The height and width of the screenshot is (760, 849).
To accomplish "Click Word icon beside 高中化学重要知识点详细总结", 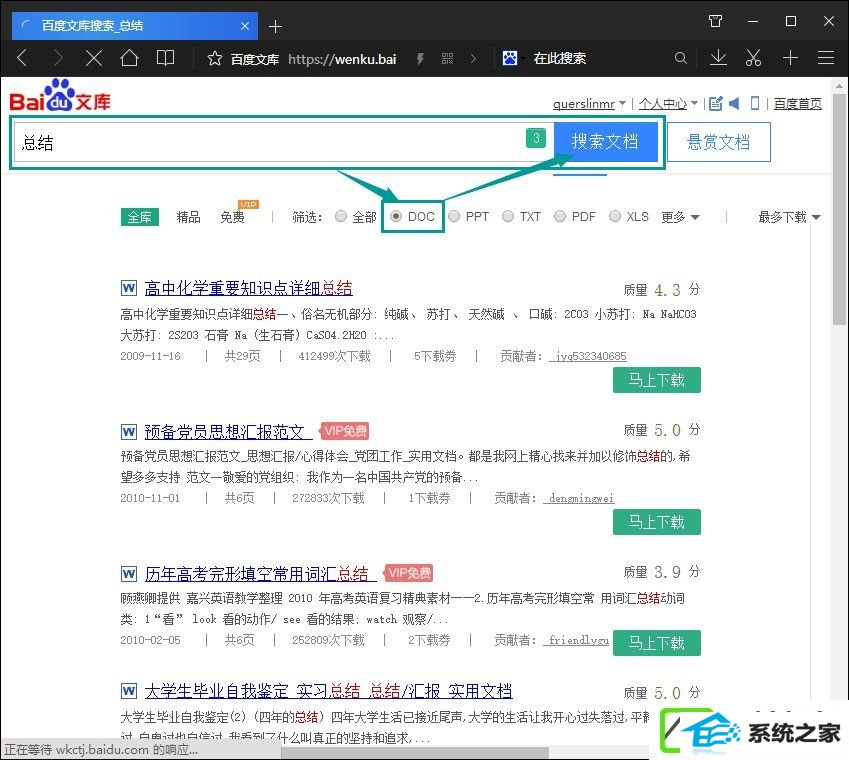I will click(129, 287).
